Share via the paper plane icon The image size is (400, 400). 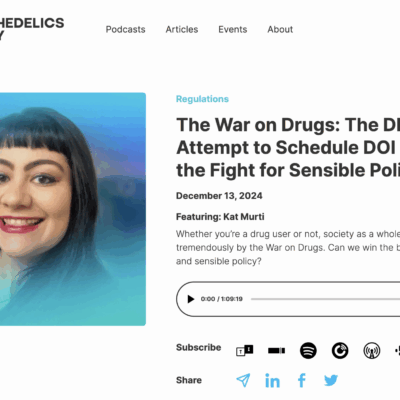click(x=243, y=380)
